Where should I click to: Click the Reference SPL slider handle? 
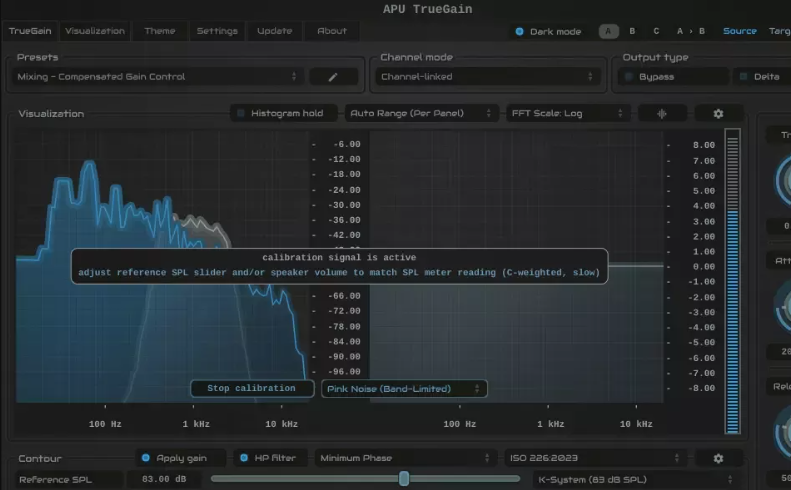click(404, 479)
